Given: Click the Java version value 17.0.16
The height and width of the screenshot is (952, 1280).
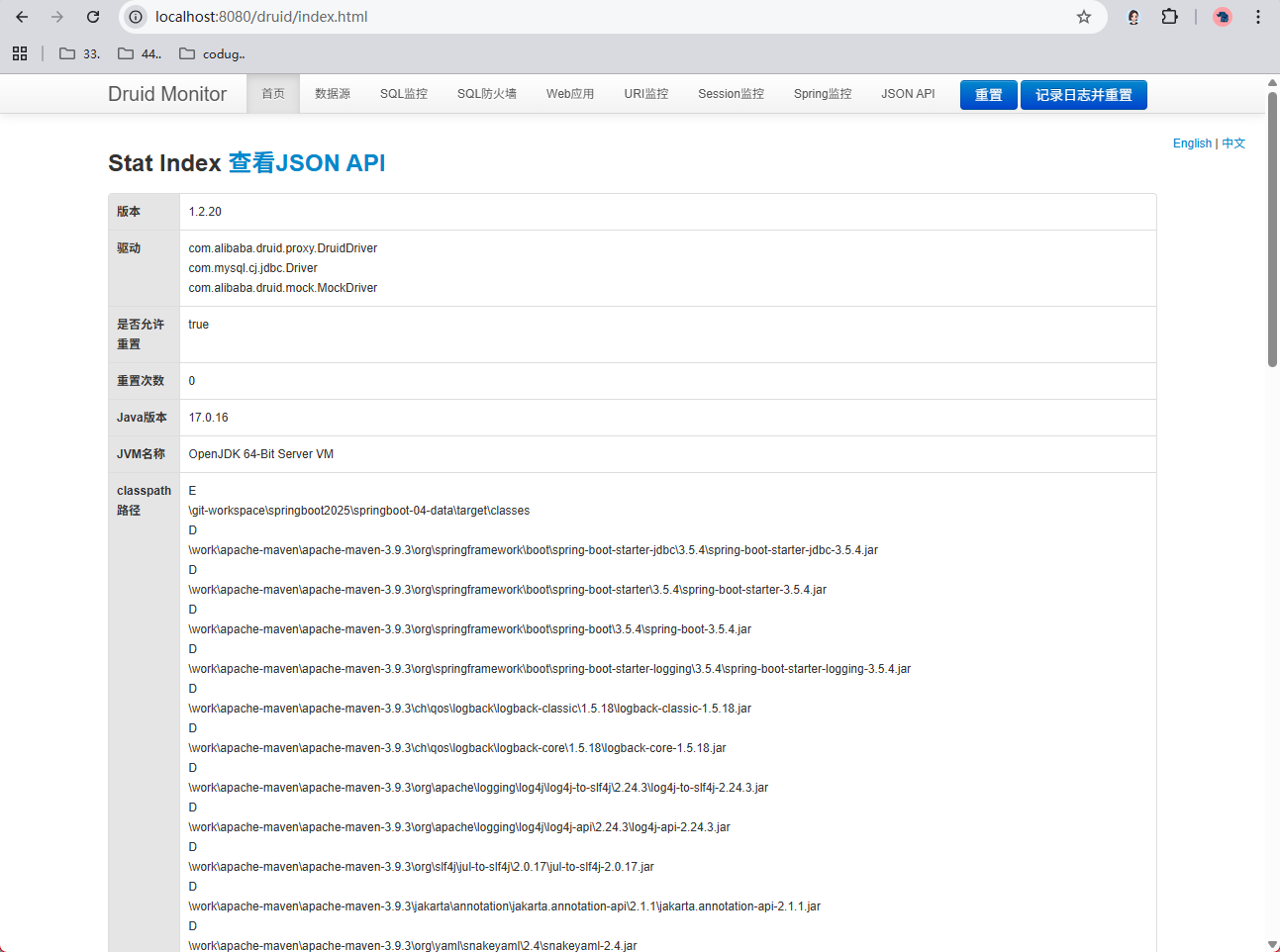Looking at the screenshot, I should (209, 418).
